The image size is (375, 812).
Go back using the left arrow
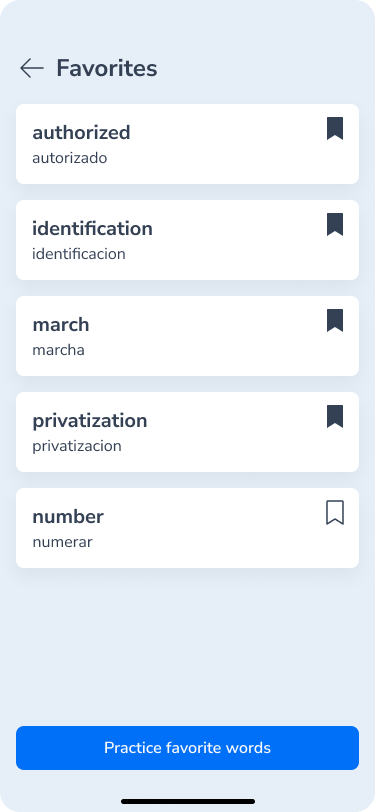32,68
